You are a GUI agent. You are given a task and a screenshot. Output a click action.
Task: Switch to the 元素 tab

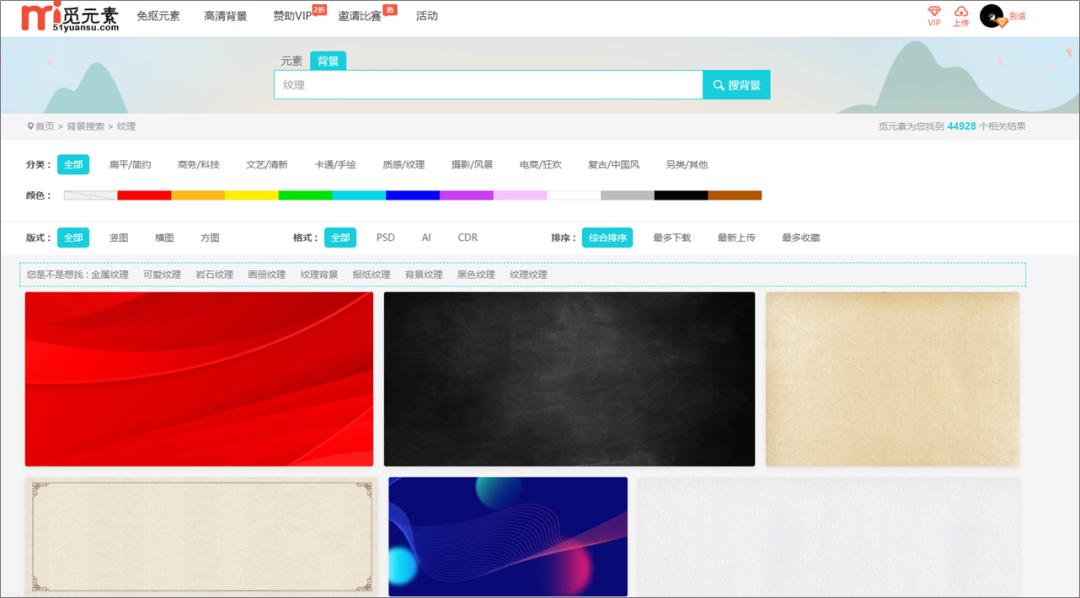click(292, 60)
